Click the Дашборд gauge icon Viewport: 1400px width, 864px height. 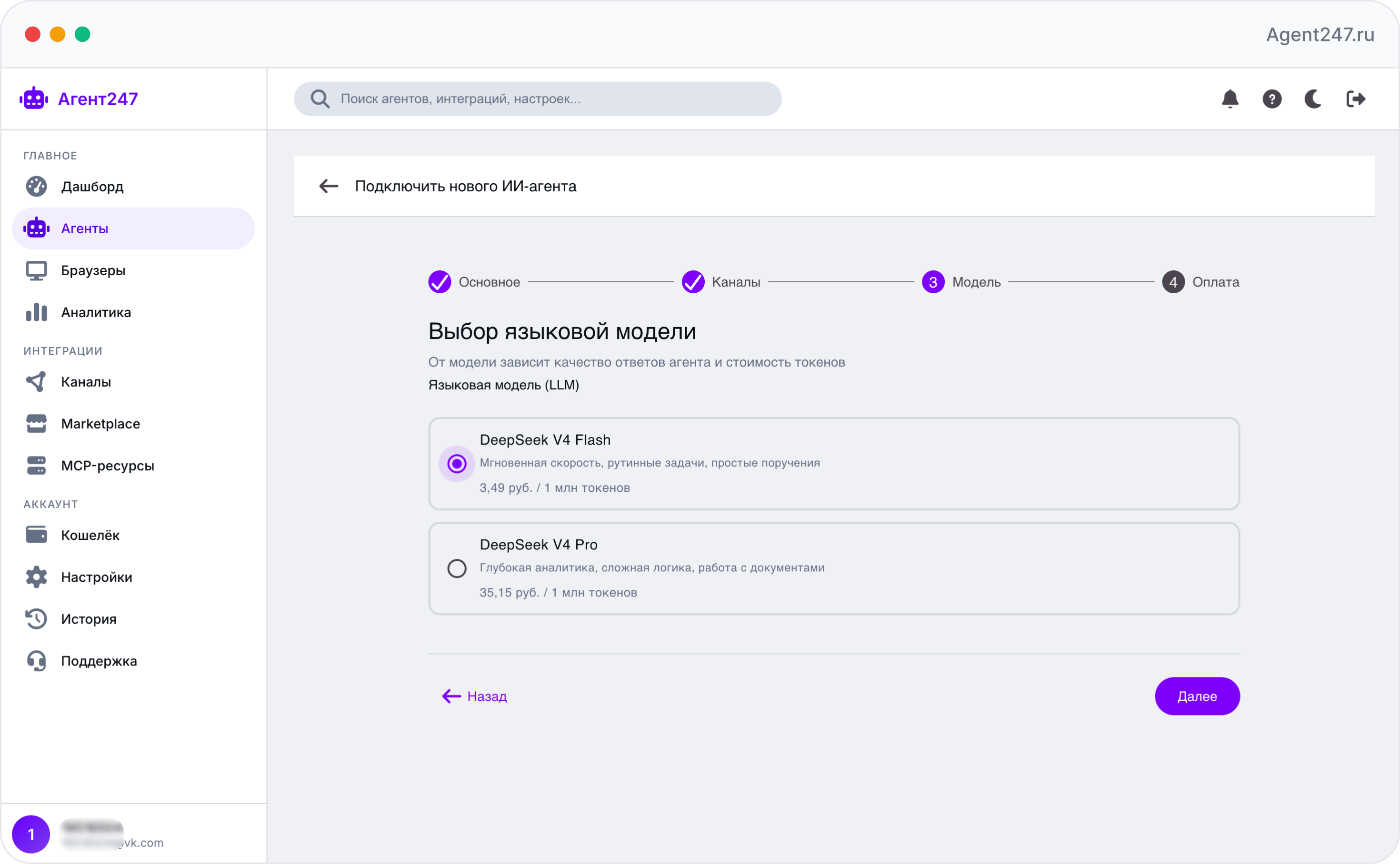pyautogui.click(x=36, y=186)
